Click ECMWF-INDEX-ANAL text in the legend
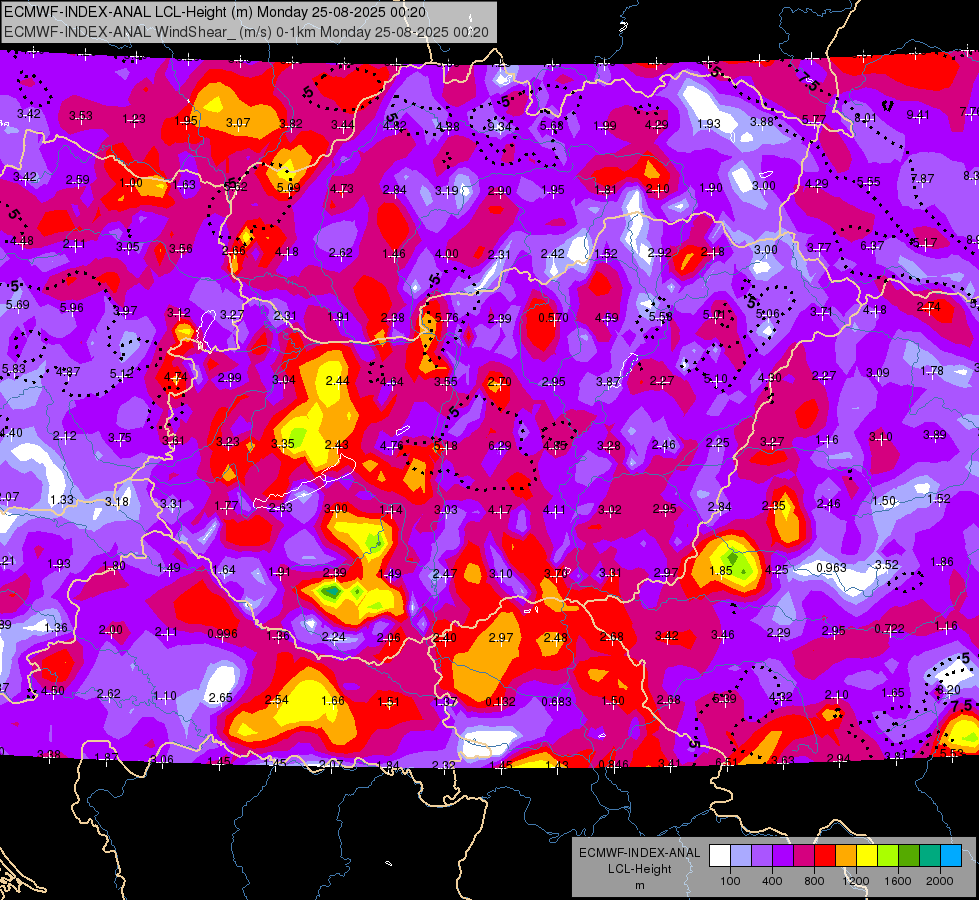Screen dimensions: 979x900 (x=639, y=853)
